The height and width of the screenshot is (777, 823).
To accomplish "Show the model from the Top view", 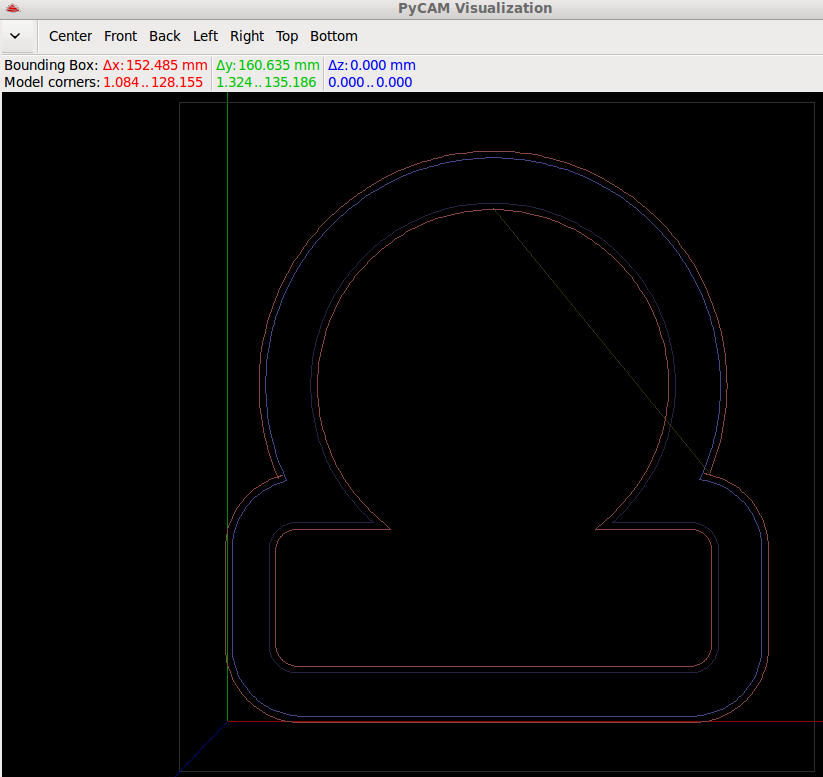I will tap(287, 36).
